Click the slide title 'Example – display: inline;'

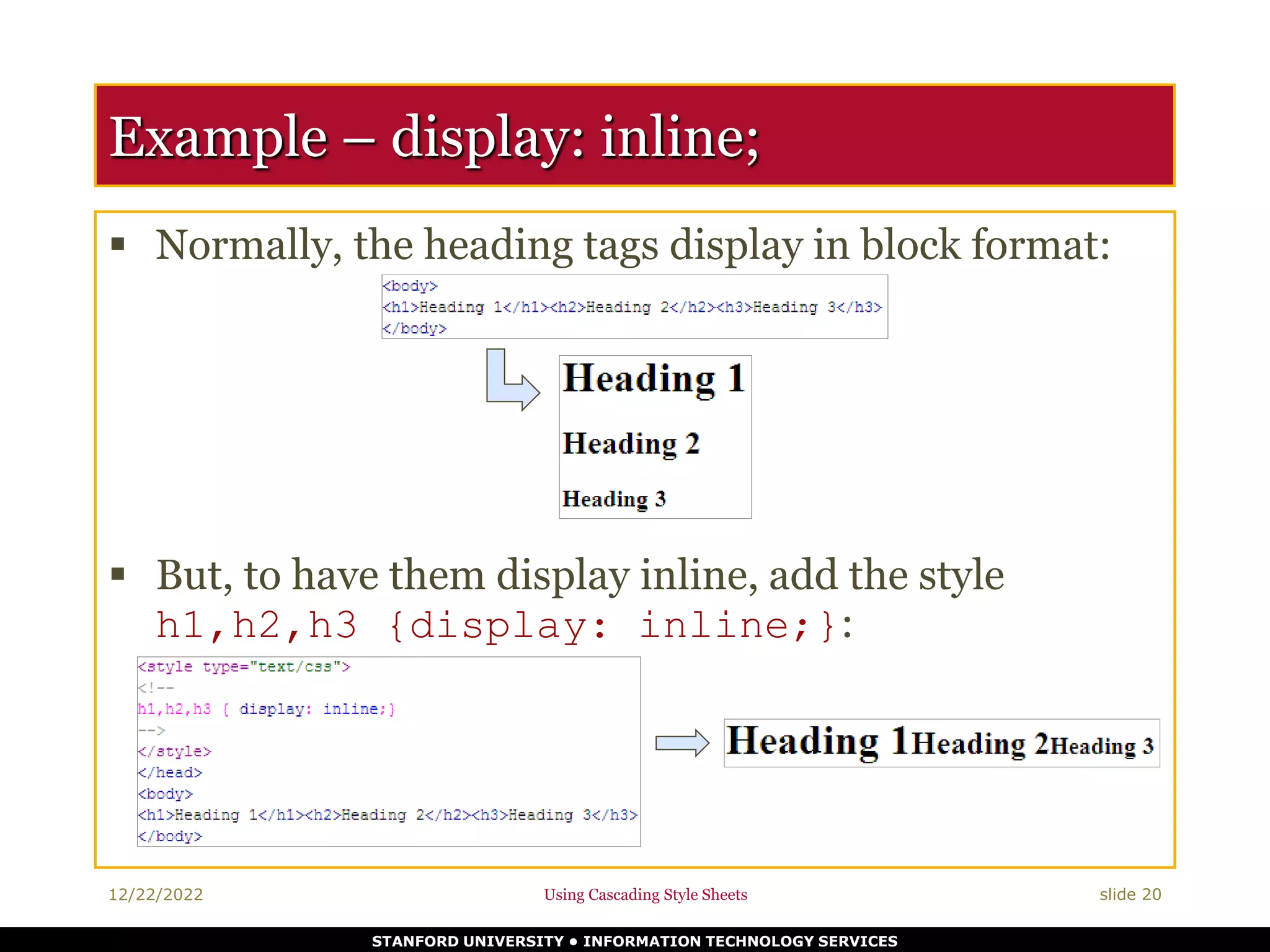point(434,138)
